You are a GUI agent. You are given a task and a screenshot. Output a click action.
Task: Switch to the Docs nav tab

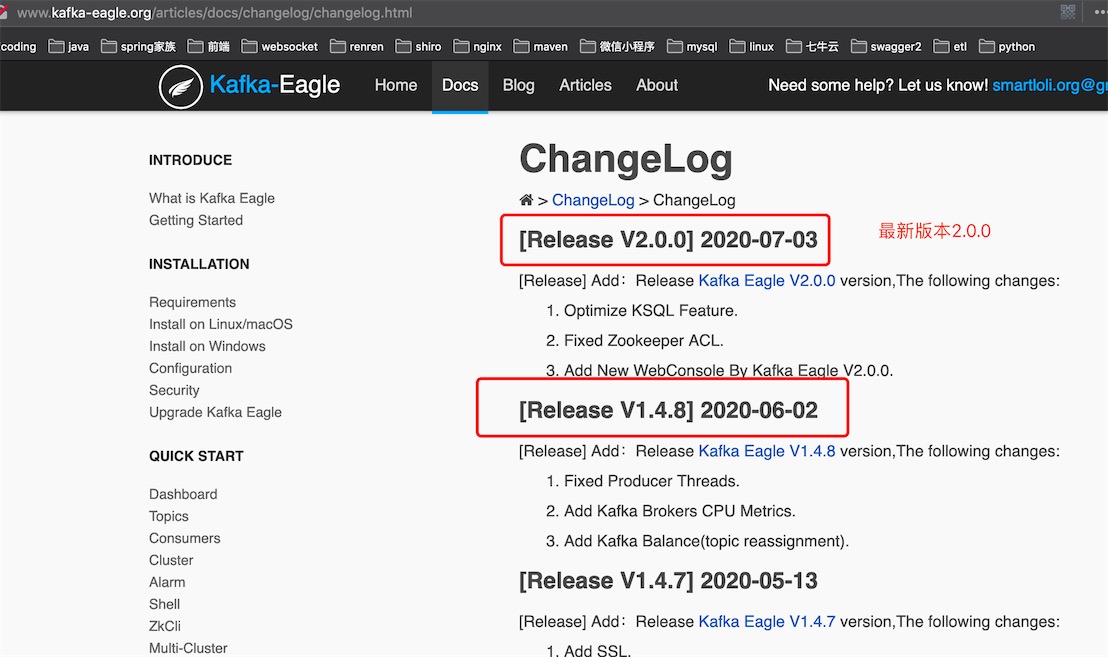pos(460,85)
